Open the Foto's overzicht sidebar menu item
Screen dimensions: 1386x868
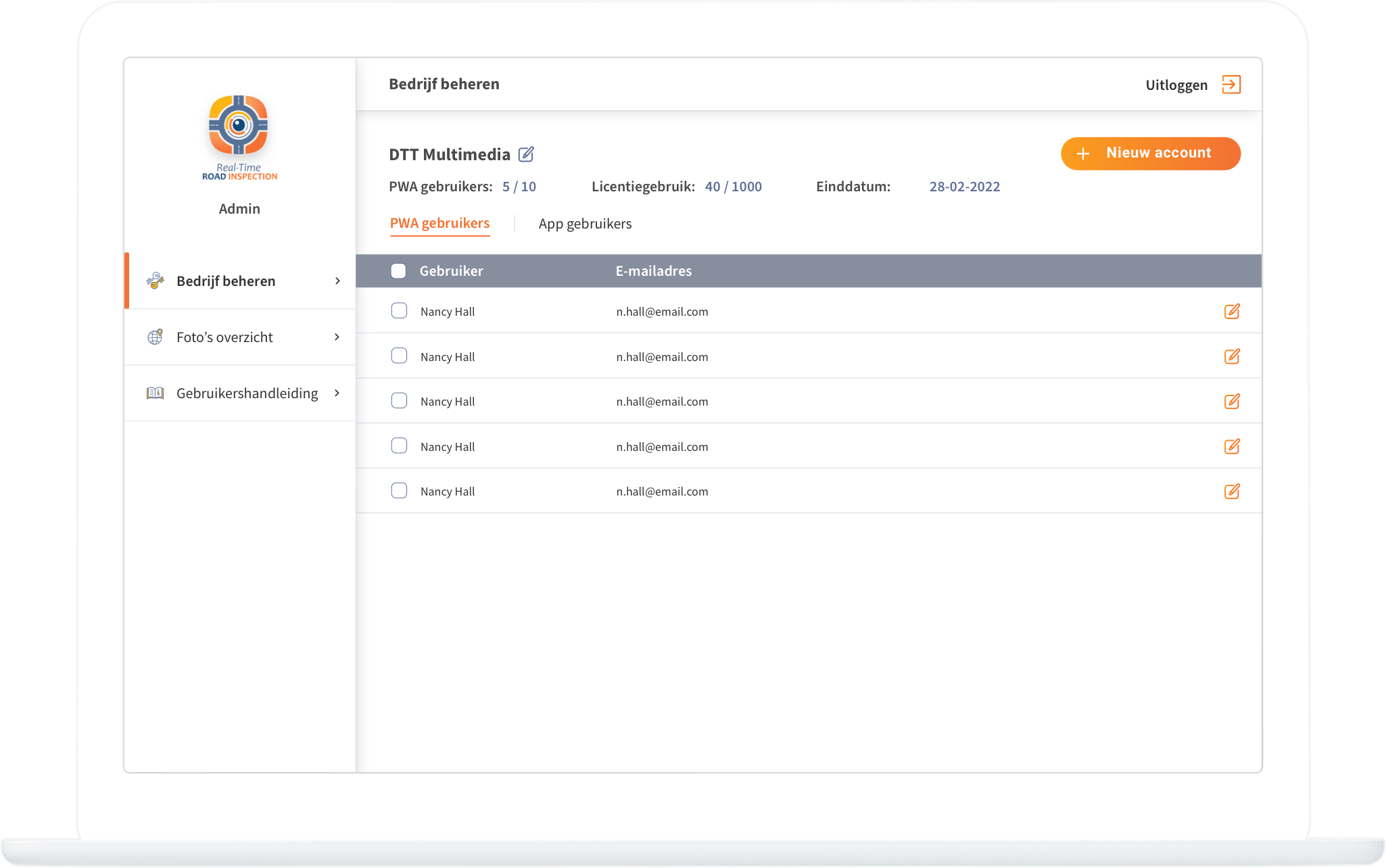[241, 337]
